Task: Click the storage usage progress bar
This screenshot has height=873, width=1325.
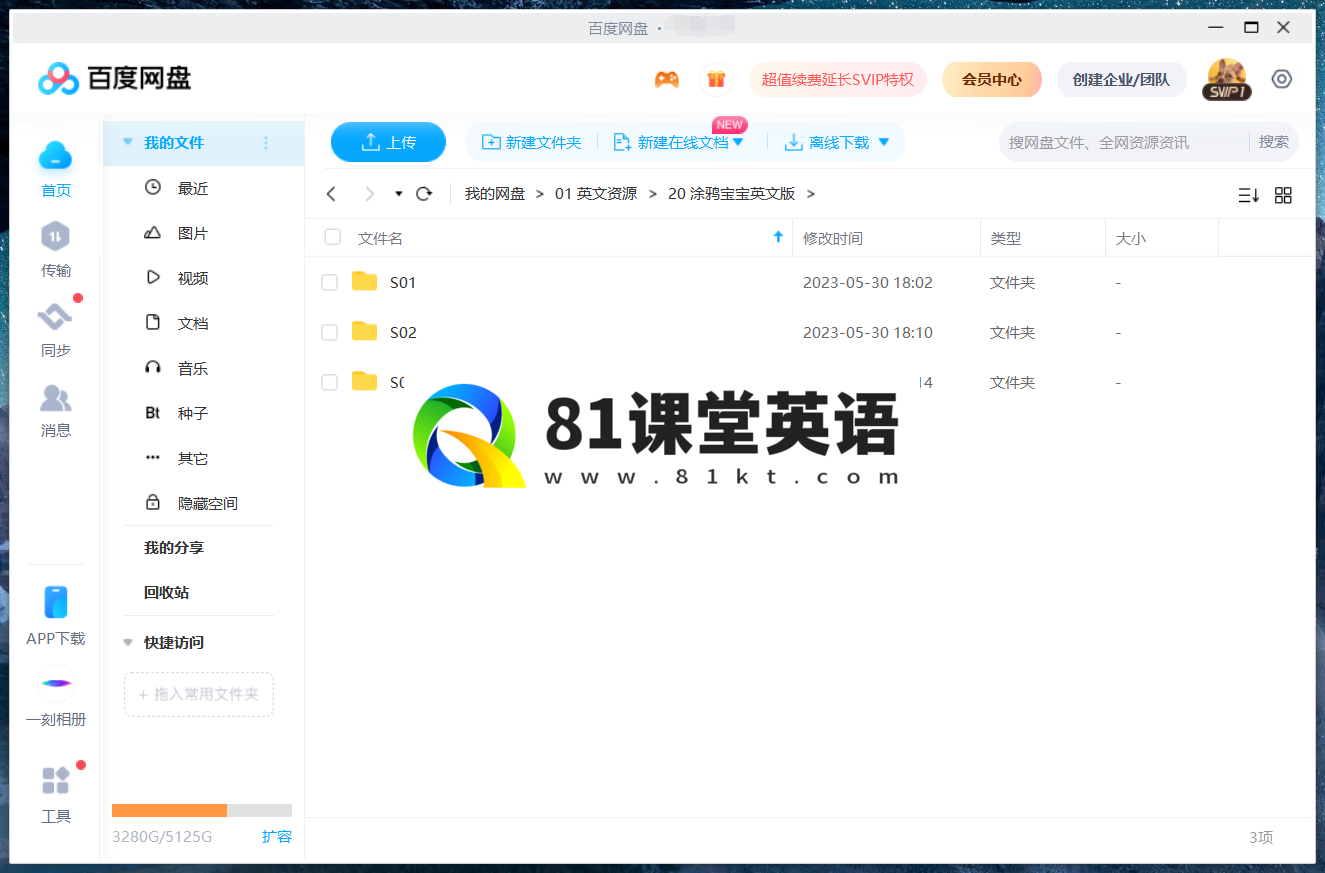Action: tap(202, 811)
